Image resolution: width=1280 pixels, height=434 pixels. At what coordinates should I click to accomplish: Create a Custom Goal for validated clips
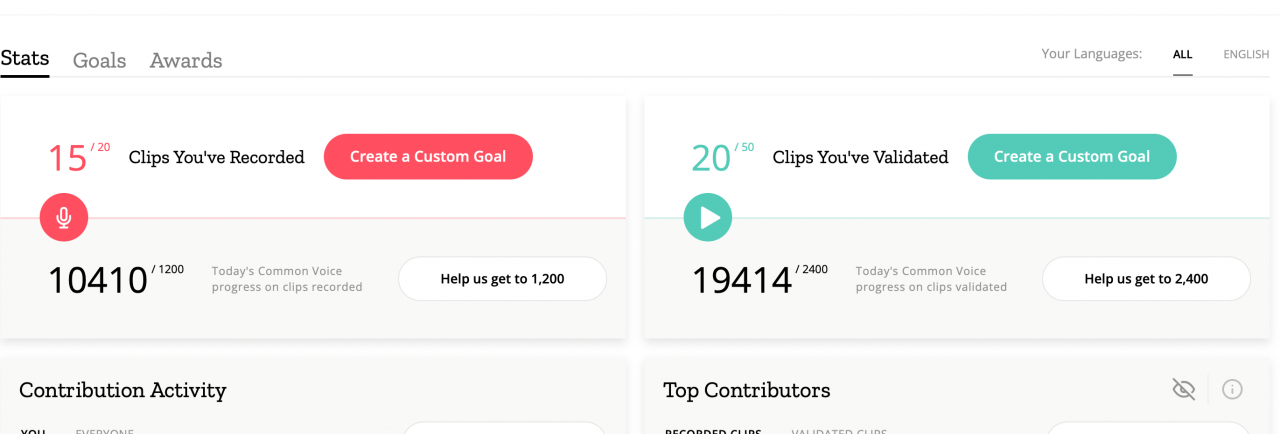(x=1072, y=156)
